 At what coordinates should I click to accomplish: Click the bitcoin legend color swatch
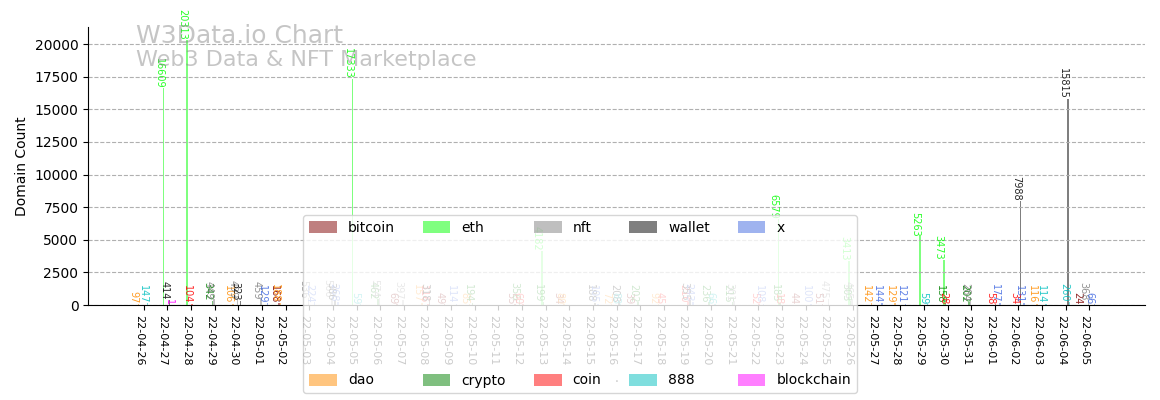click(x=323, y=228)
